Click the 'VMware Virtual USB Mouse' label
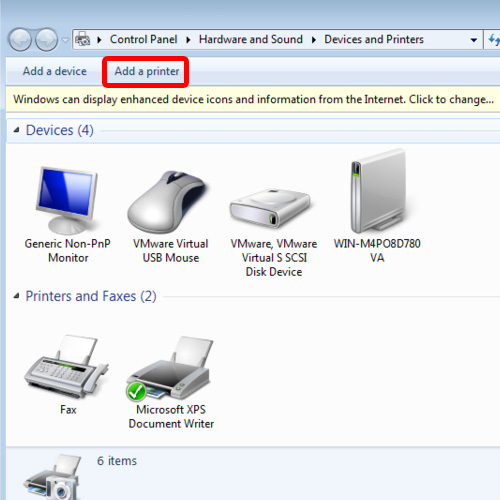The image size is (500, 500). click(x=171, y=251)
